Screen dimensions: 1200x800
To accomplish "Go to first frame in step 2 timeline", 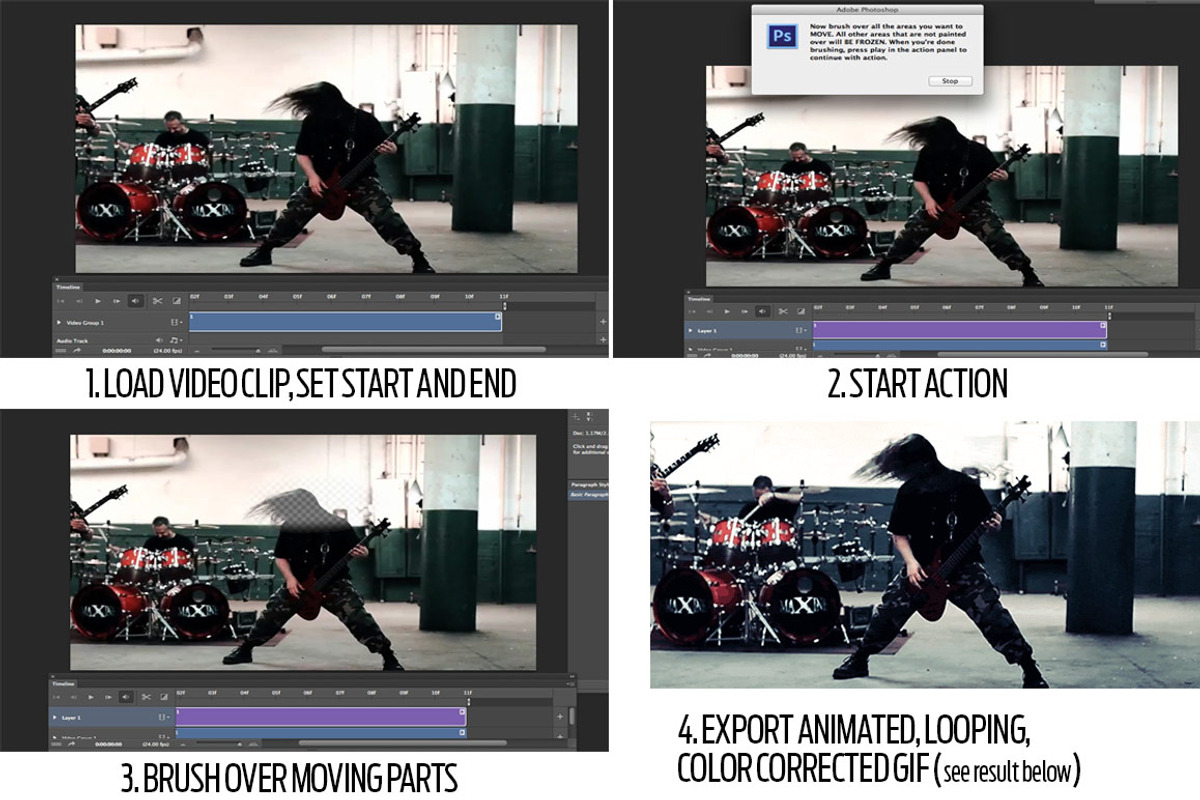I will pos(692,311).
